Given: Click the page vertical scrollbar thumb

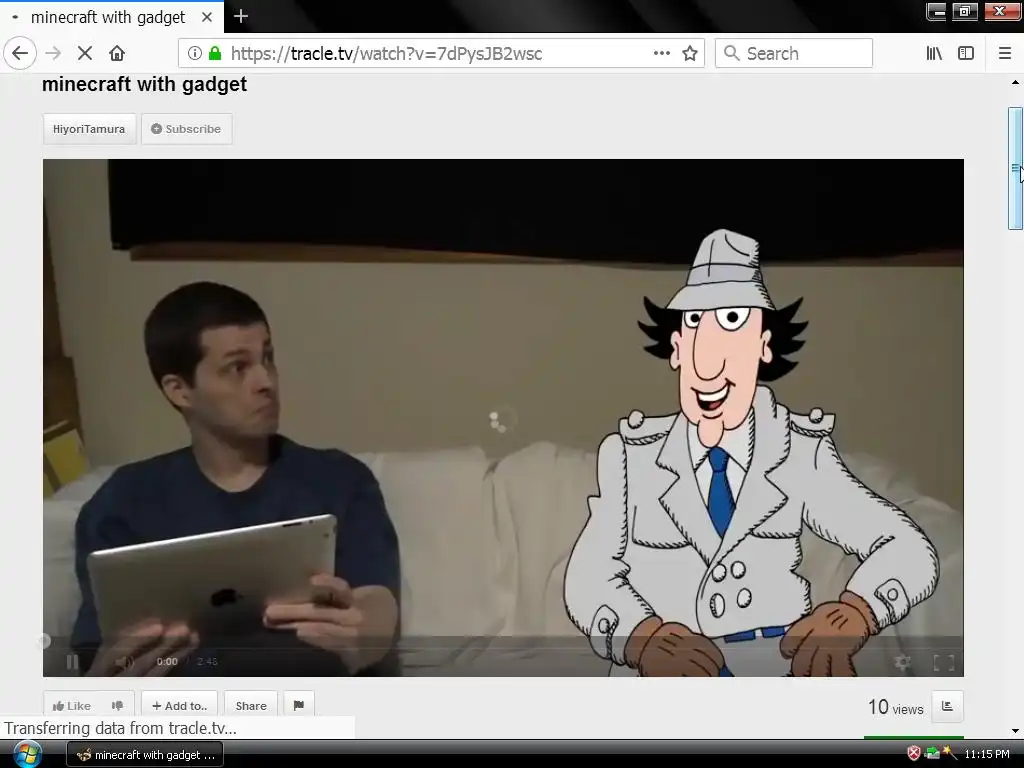Looking at the screenshot, I should tap(1015, 168).
